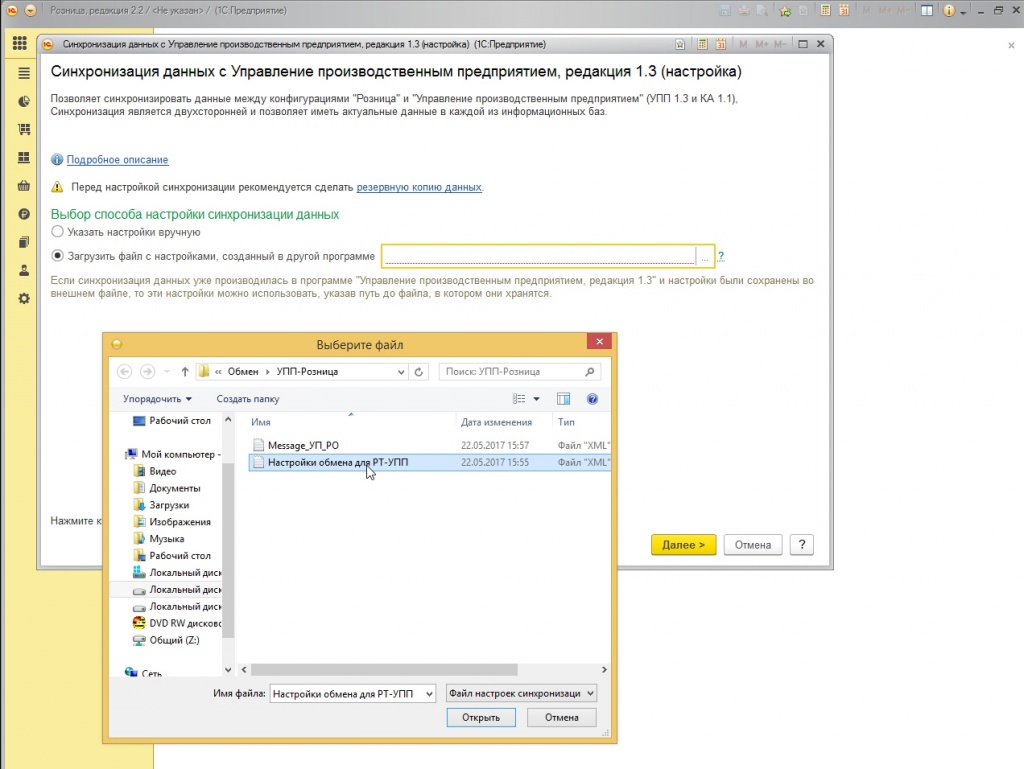
Task: Open the file type filter dropdown
Action: tap(522, 693)
